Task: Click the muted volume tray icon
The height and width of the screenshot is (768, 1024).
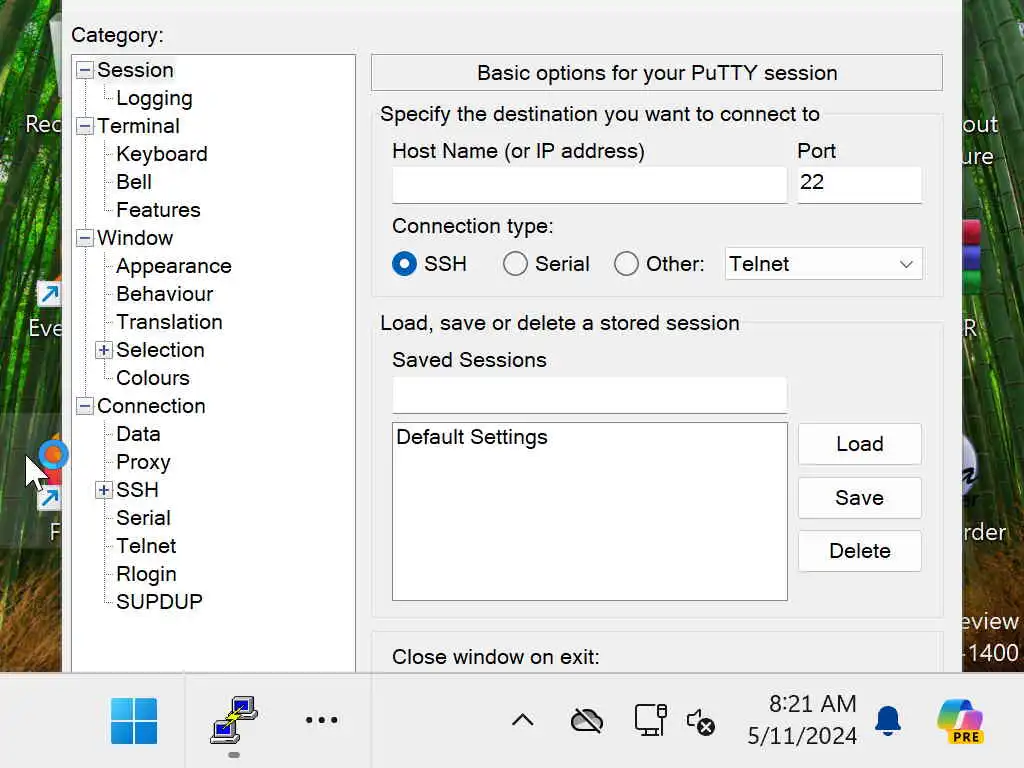Action: click(x=701, y=721)
